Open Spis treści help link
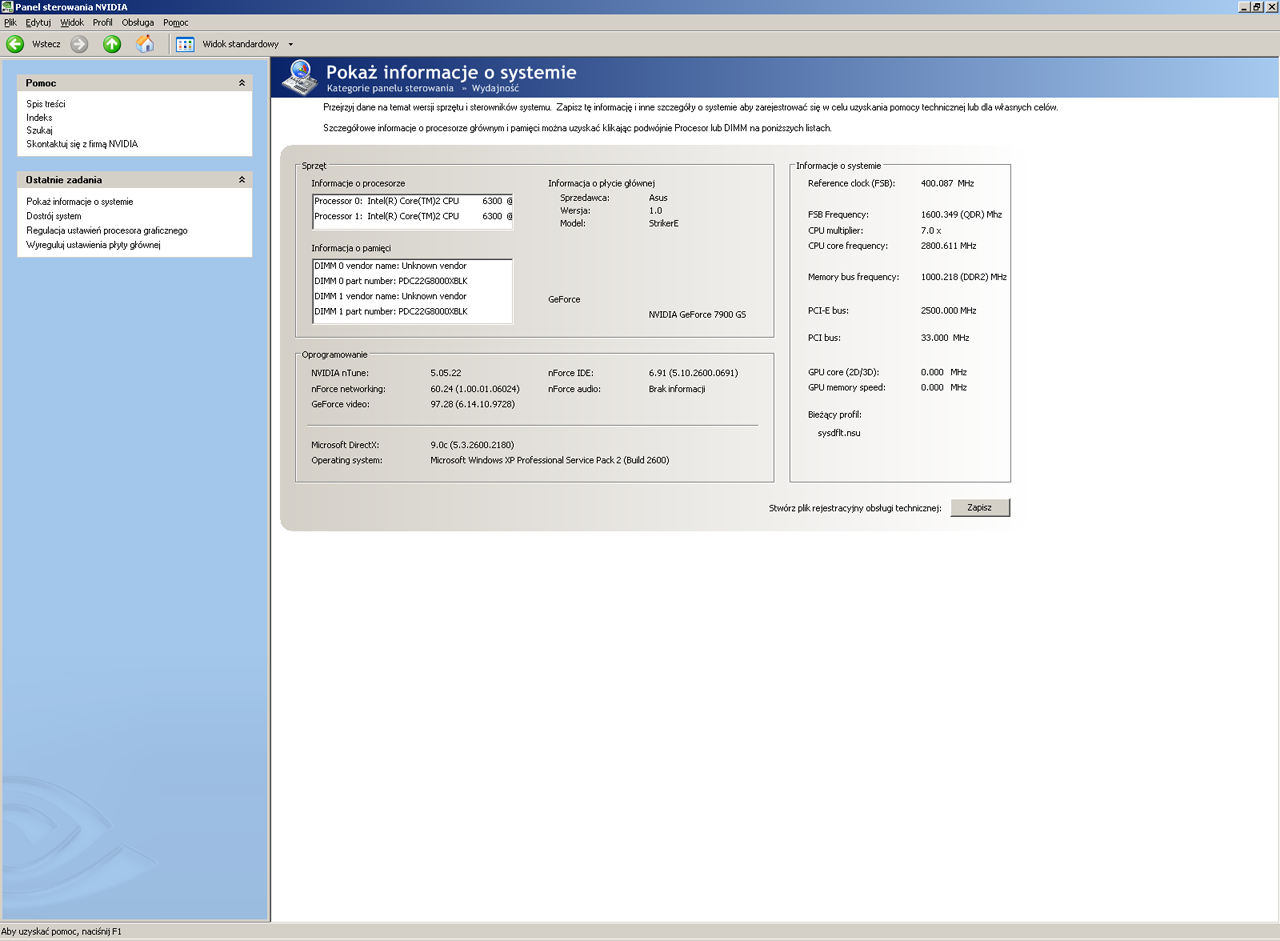 pos(46,104)
